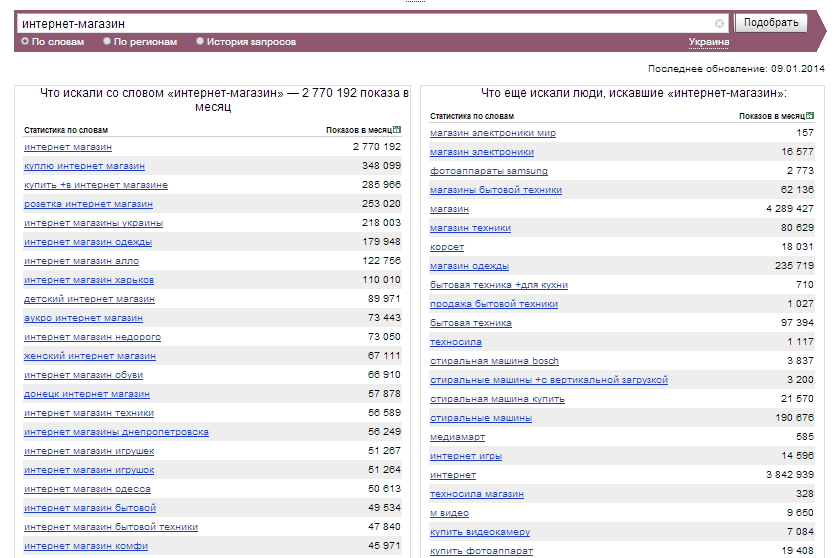Open the 'м видео' link

[449, 513]
